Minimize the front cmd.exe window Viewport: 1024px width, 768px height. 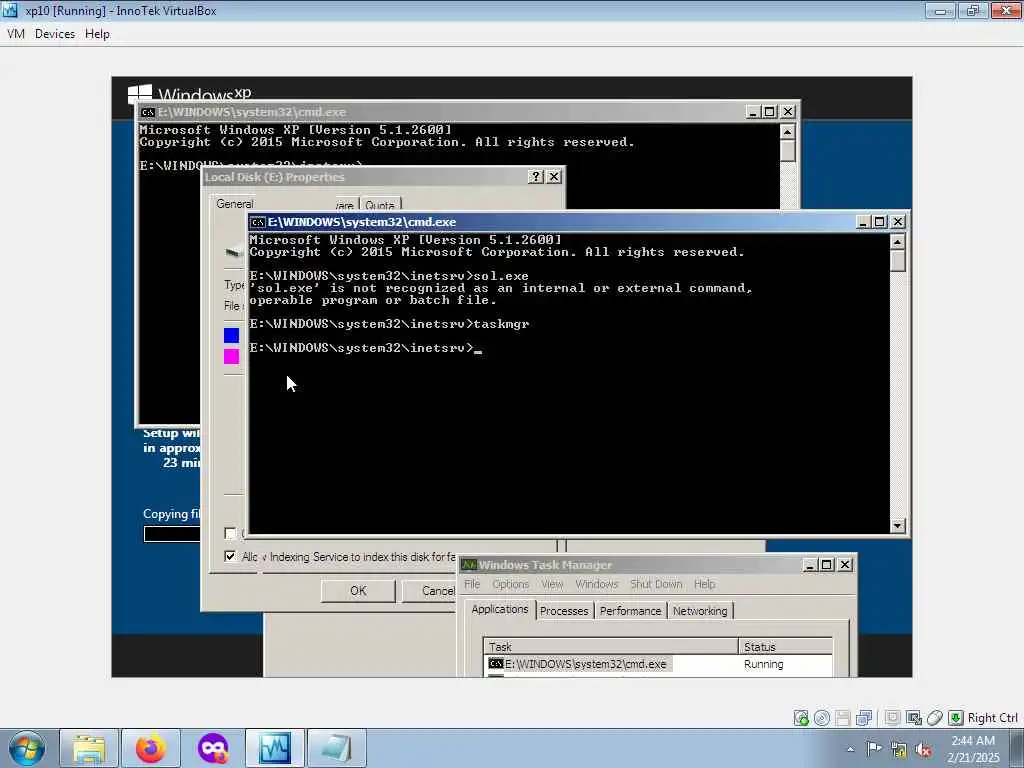862,222
